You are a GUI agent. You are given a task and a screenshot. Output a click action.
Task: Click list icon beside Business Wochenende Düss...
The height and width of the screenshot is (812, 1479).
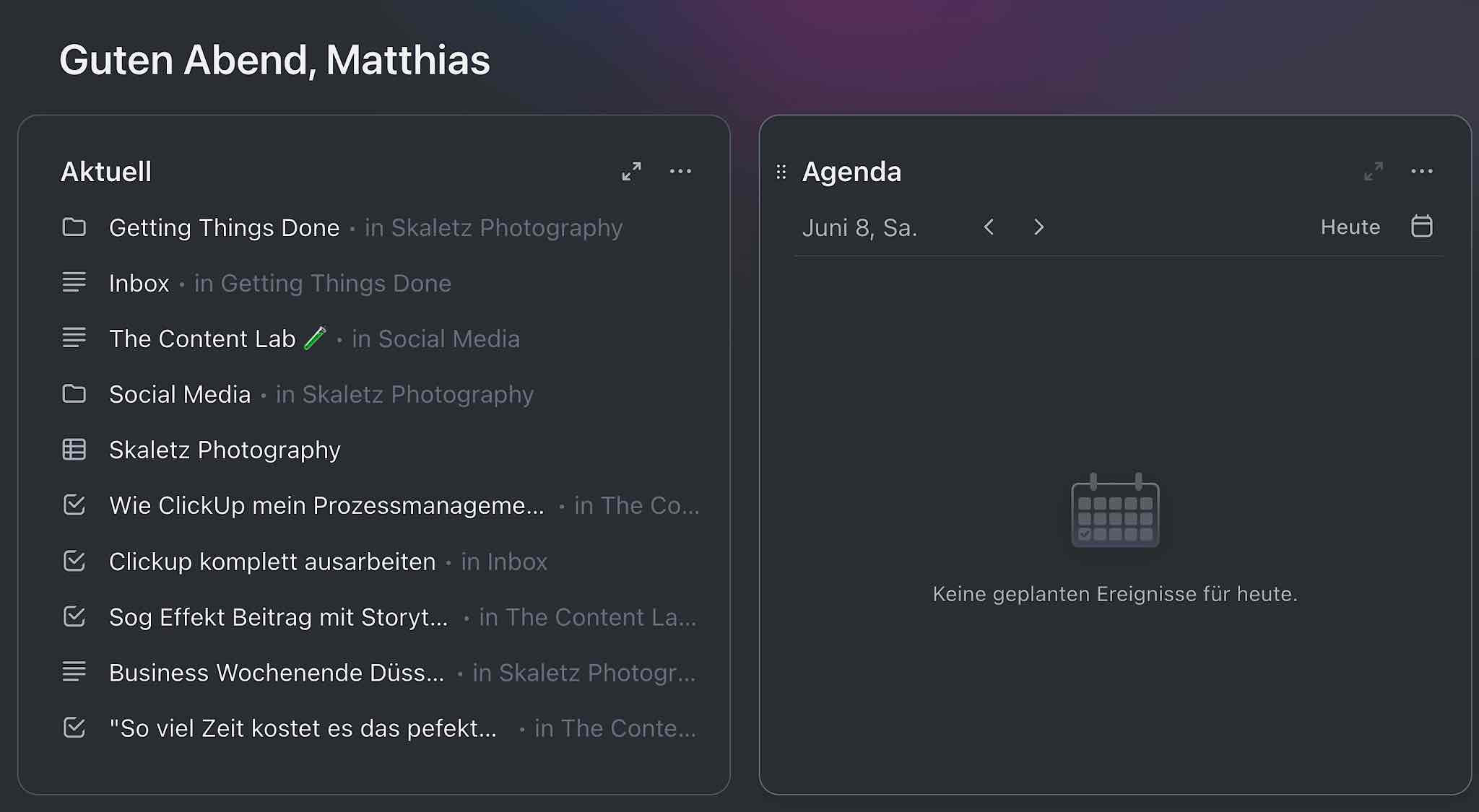click(74, 672)
